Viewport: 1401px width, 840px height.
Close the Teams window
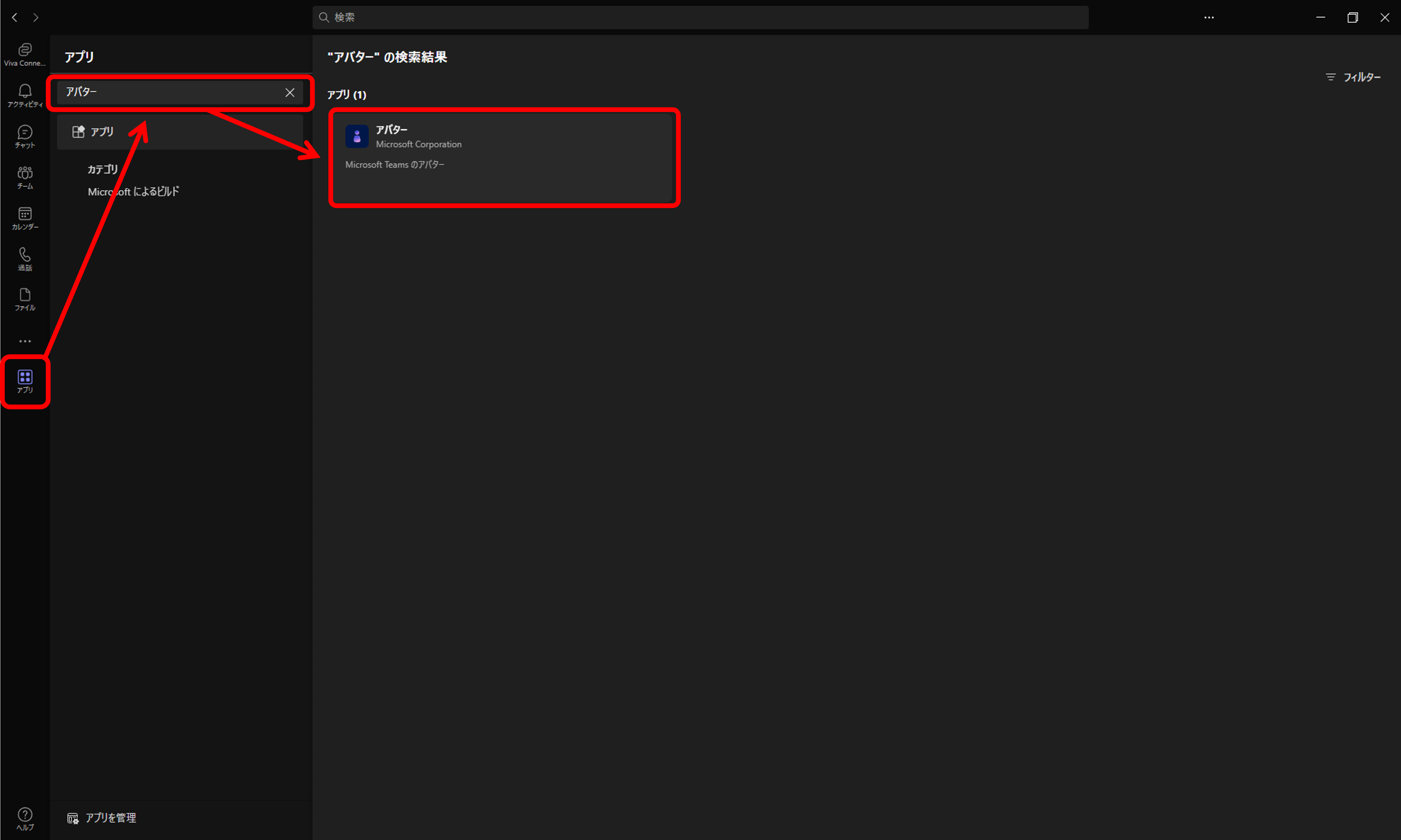1384,18
